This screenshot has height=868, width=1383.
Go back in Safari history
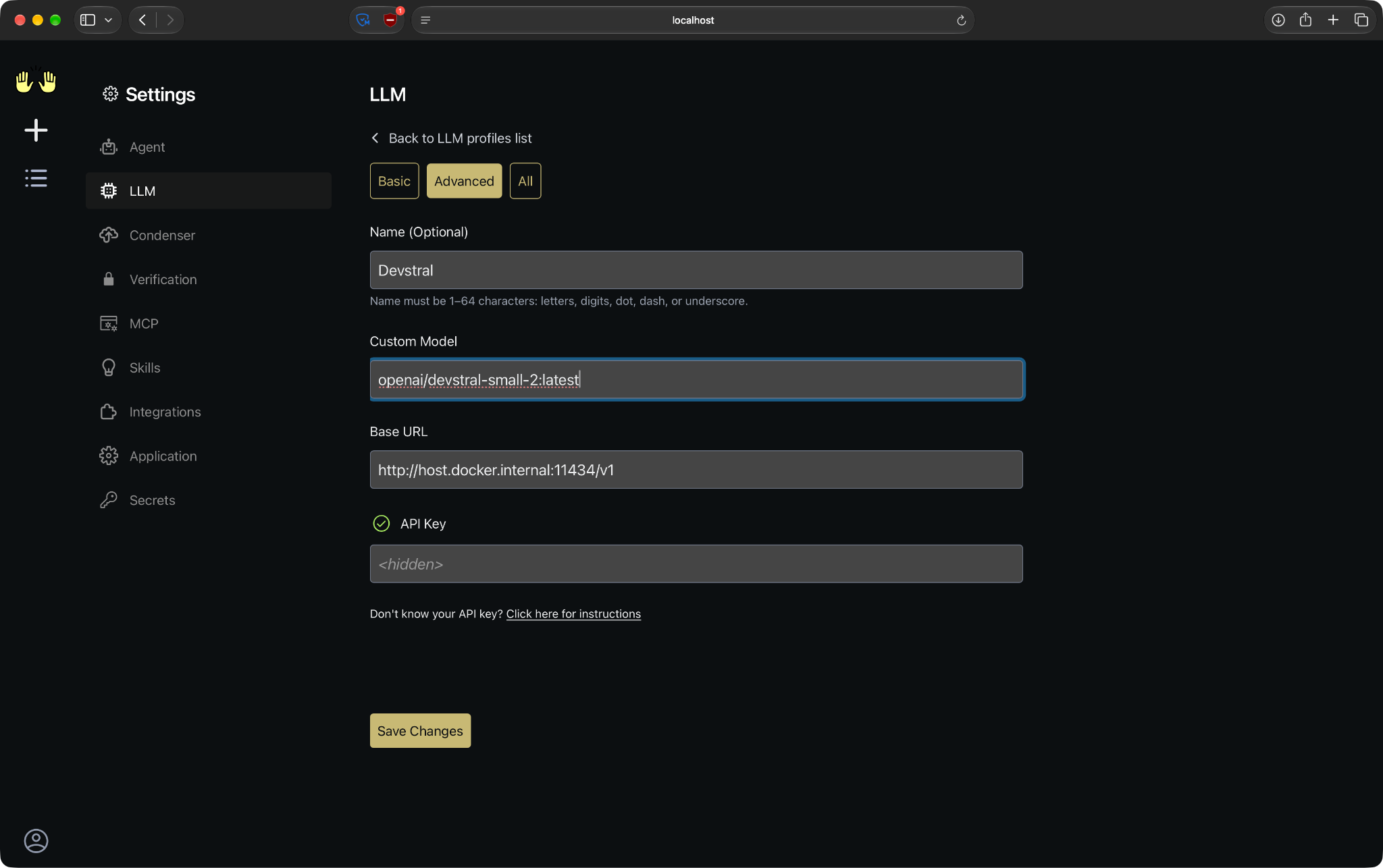coord(142,20)
